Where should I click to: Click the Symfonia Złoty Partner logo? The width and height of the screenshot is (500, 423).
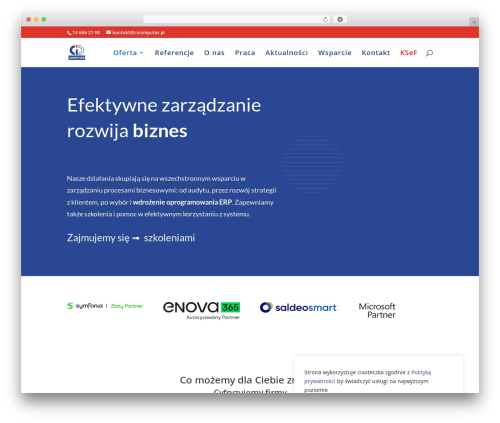pyautogui.click(x=105, y=306)
